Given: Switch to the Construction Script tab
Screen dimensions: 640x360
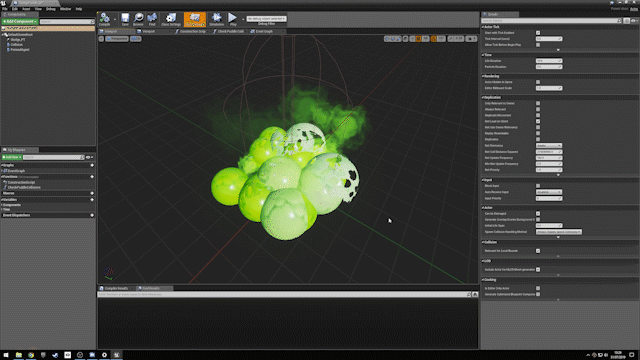Looking at the screenshot, I should pos(191,31).
